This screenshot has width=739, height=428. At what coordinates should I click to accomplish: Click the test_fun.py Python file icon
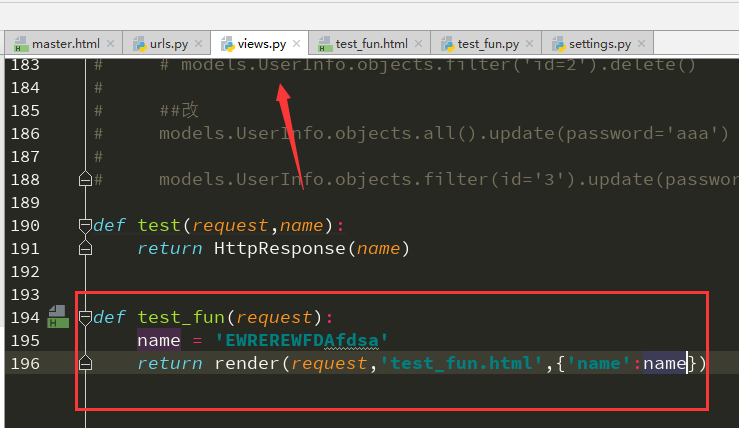pyautogui.click(x=447, y=44)
